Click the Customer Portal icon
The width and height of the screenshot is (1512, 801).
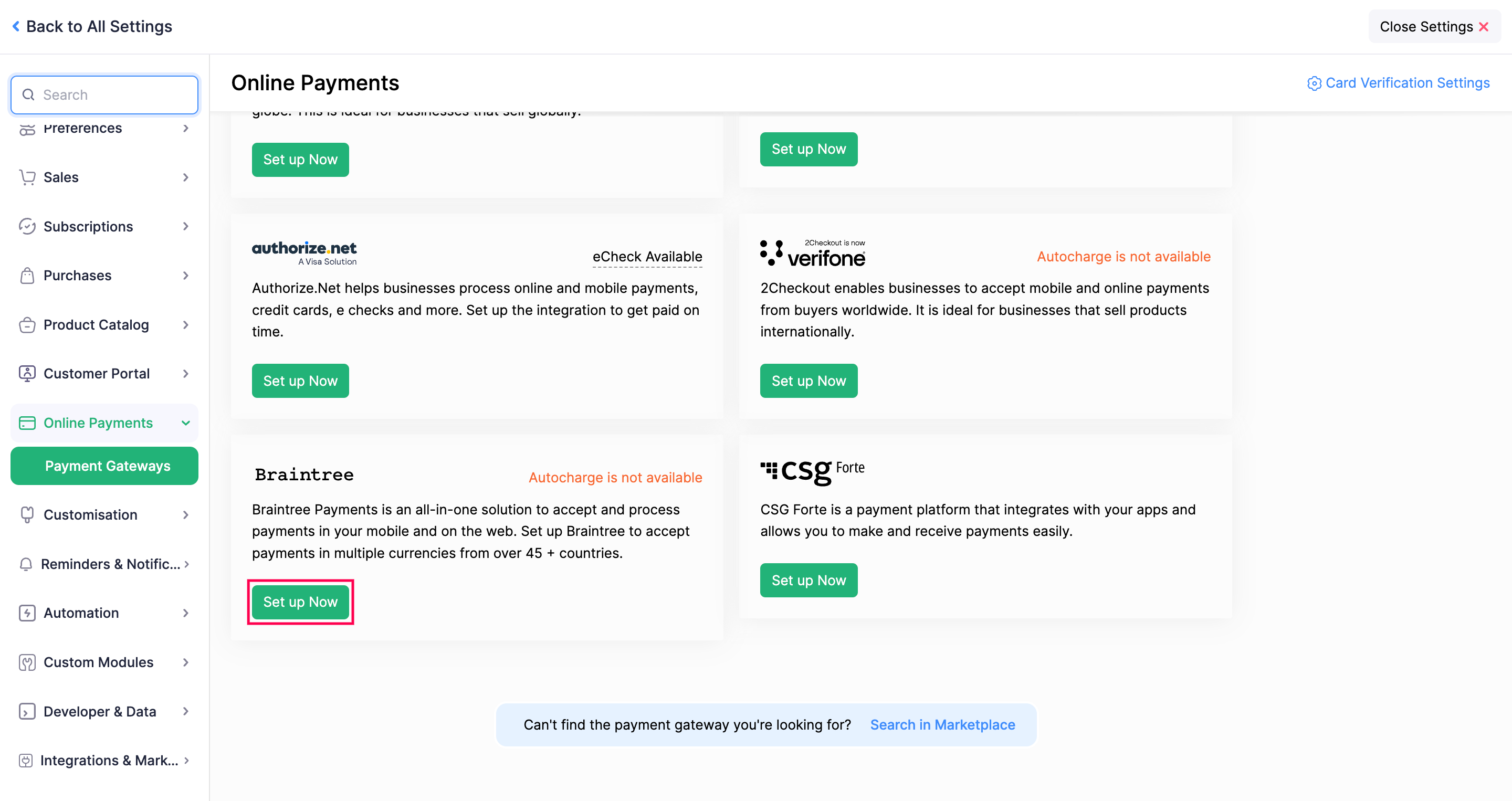pyautogui.click(x=27, y=373)
